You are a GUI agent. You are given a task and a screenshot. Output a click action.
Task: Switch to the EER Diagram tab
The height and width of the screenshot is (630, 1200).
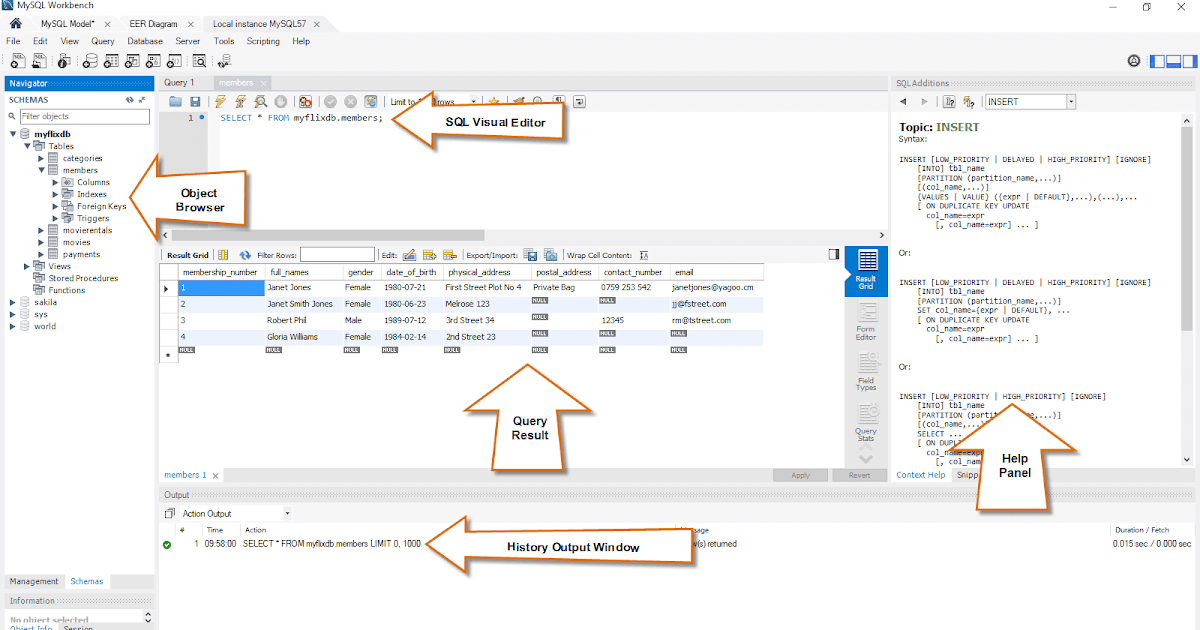coord(154,23)
